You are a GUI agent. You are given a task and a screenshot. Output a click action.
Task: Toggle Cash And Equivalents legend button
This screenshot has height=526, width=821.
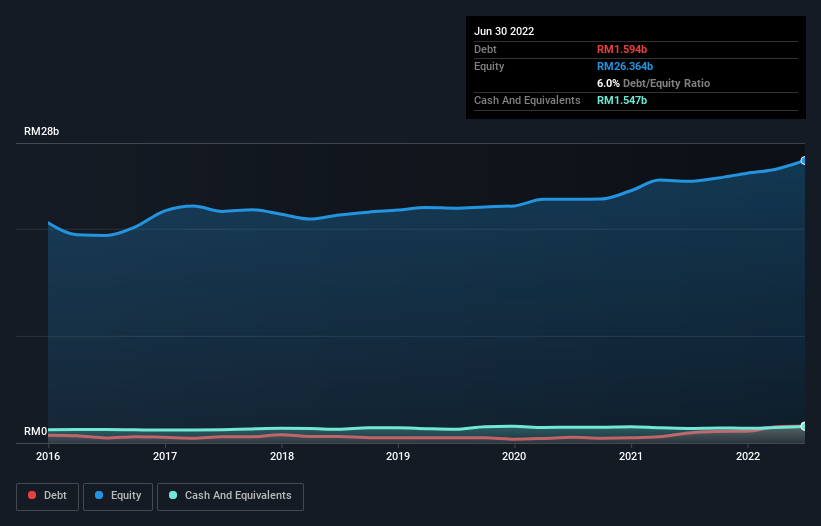coord(230,496)
